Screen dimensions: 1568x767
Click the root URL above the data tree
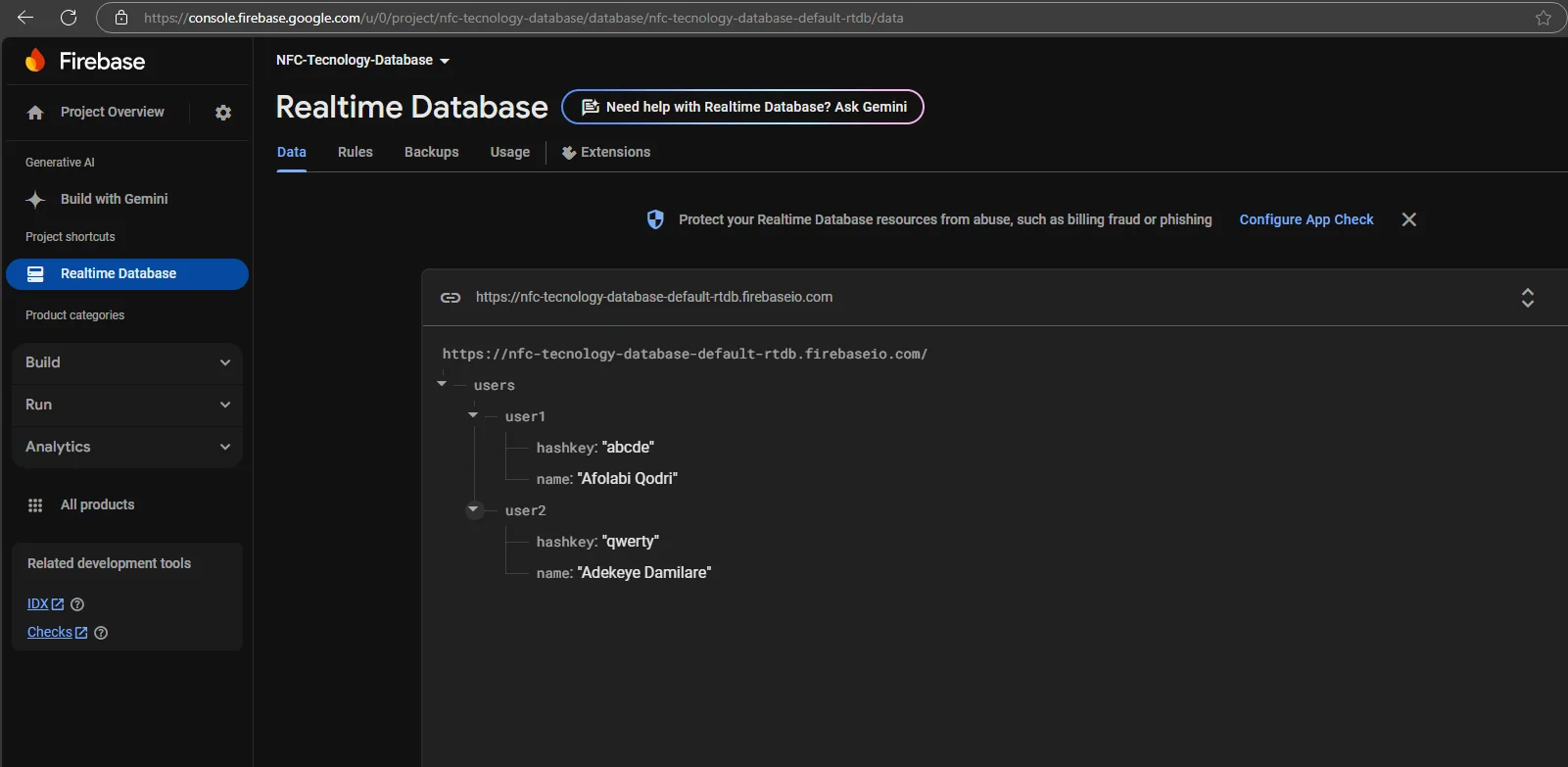pyautogui.click(x=685, y=354)
